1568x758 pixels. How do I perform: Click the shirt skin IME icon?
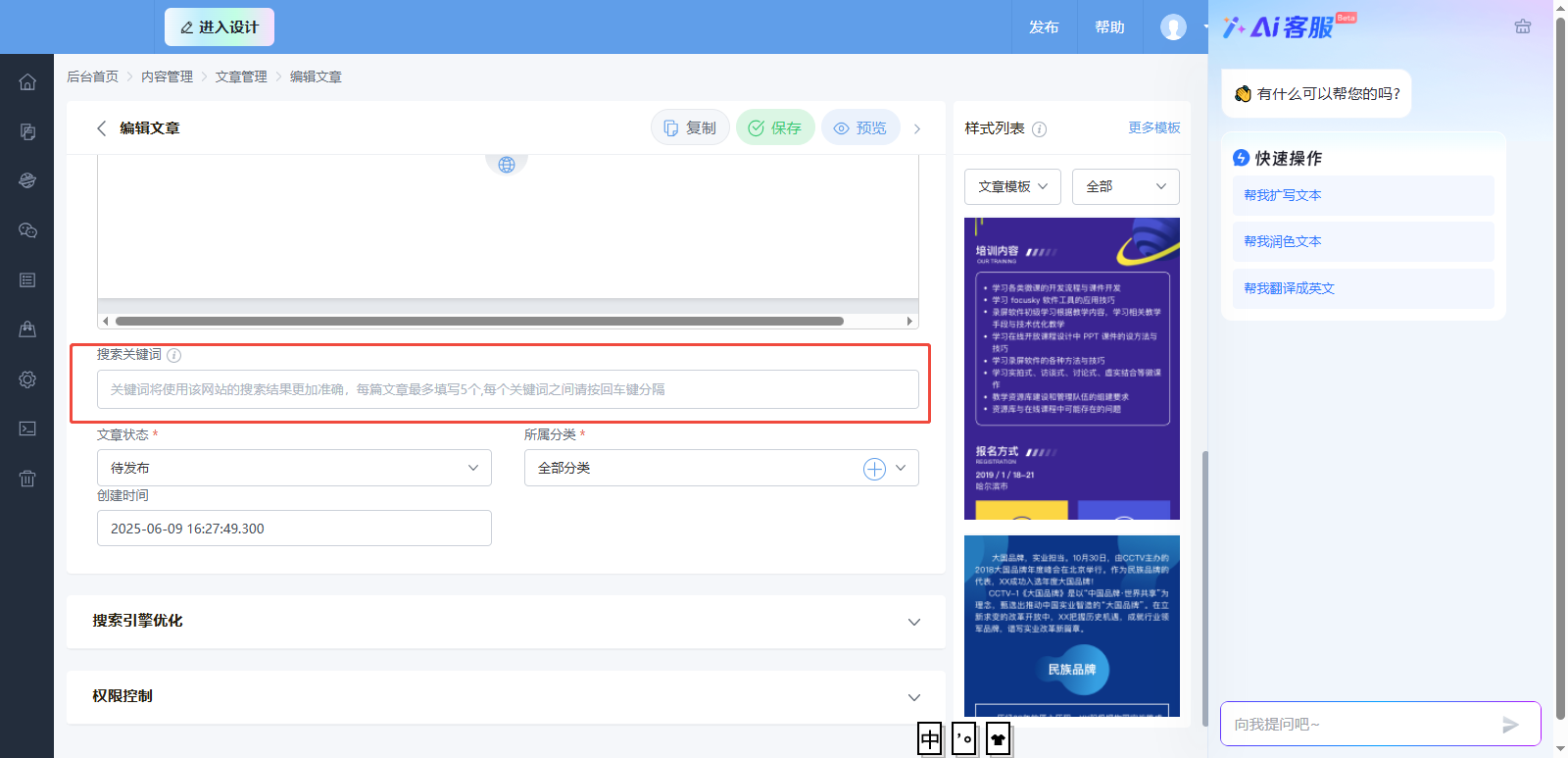(x=999, y=739)
